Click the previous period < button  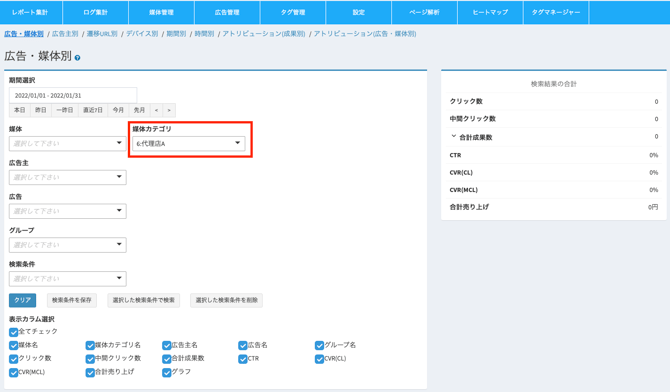point(156,110)
